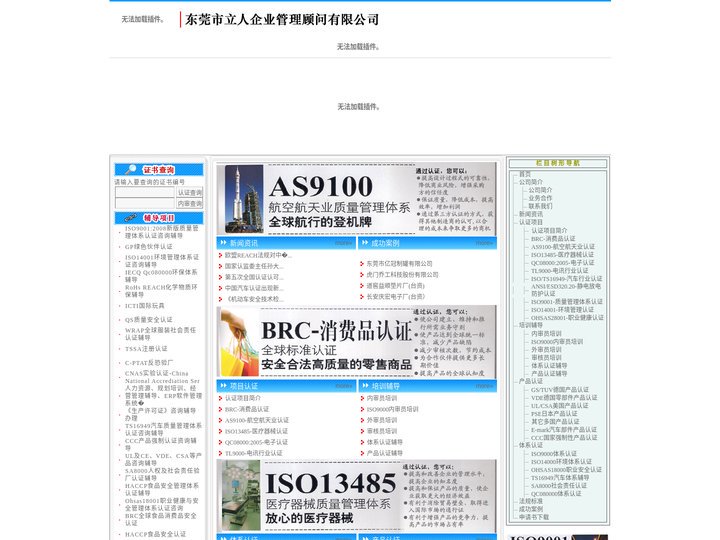Open ISO14001环境管理体系 sidebar link

(162, 261)
